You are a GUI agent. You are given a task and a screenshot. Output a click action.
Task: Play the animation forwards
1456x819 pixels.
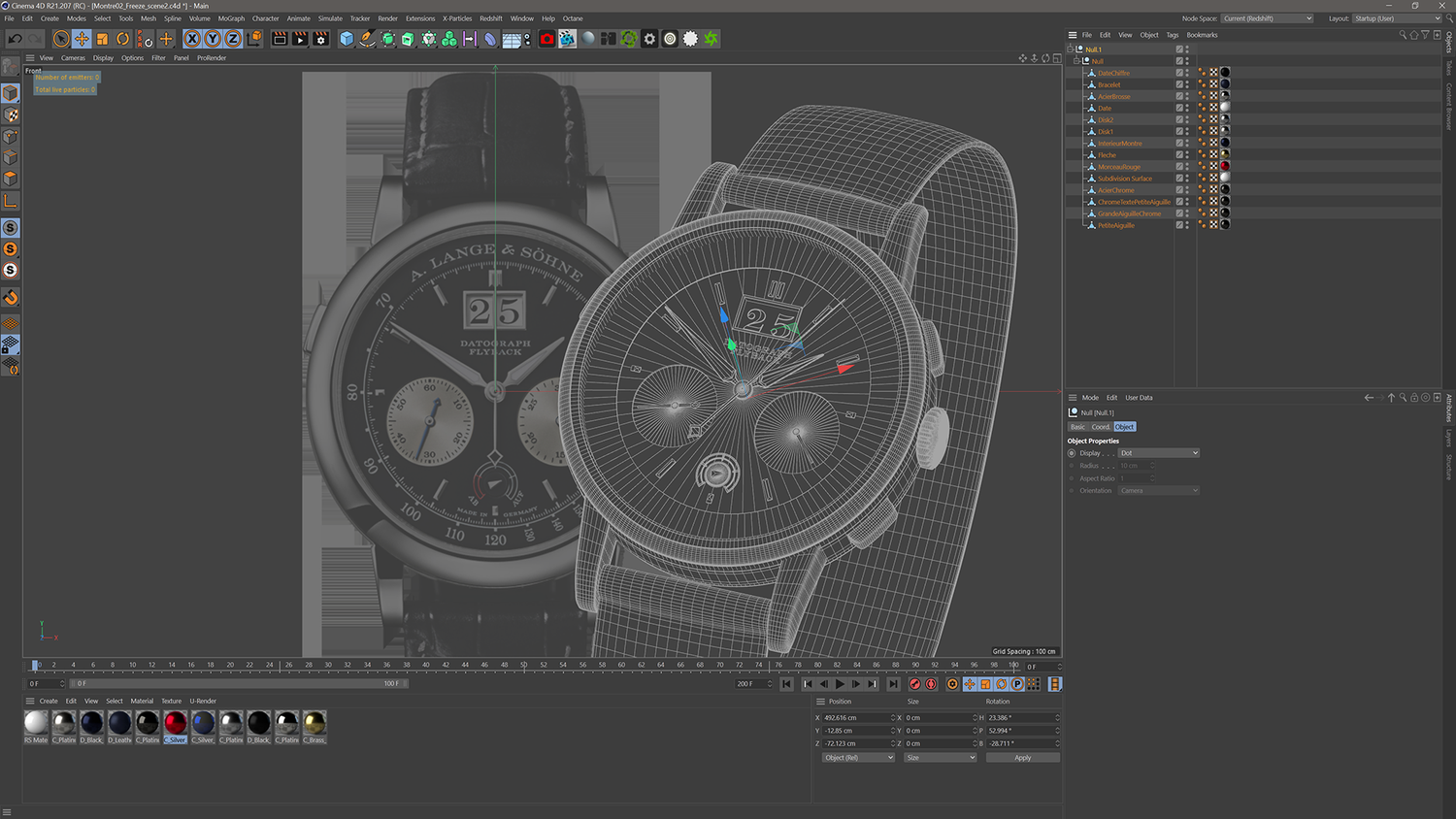tap(840, 684)
